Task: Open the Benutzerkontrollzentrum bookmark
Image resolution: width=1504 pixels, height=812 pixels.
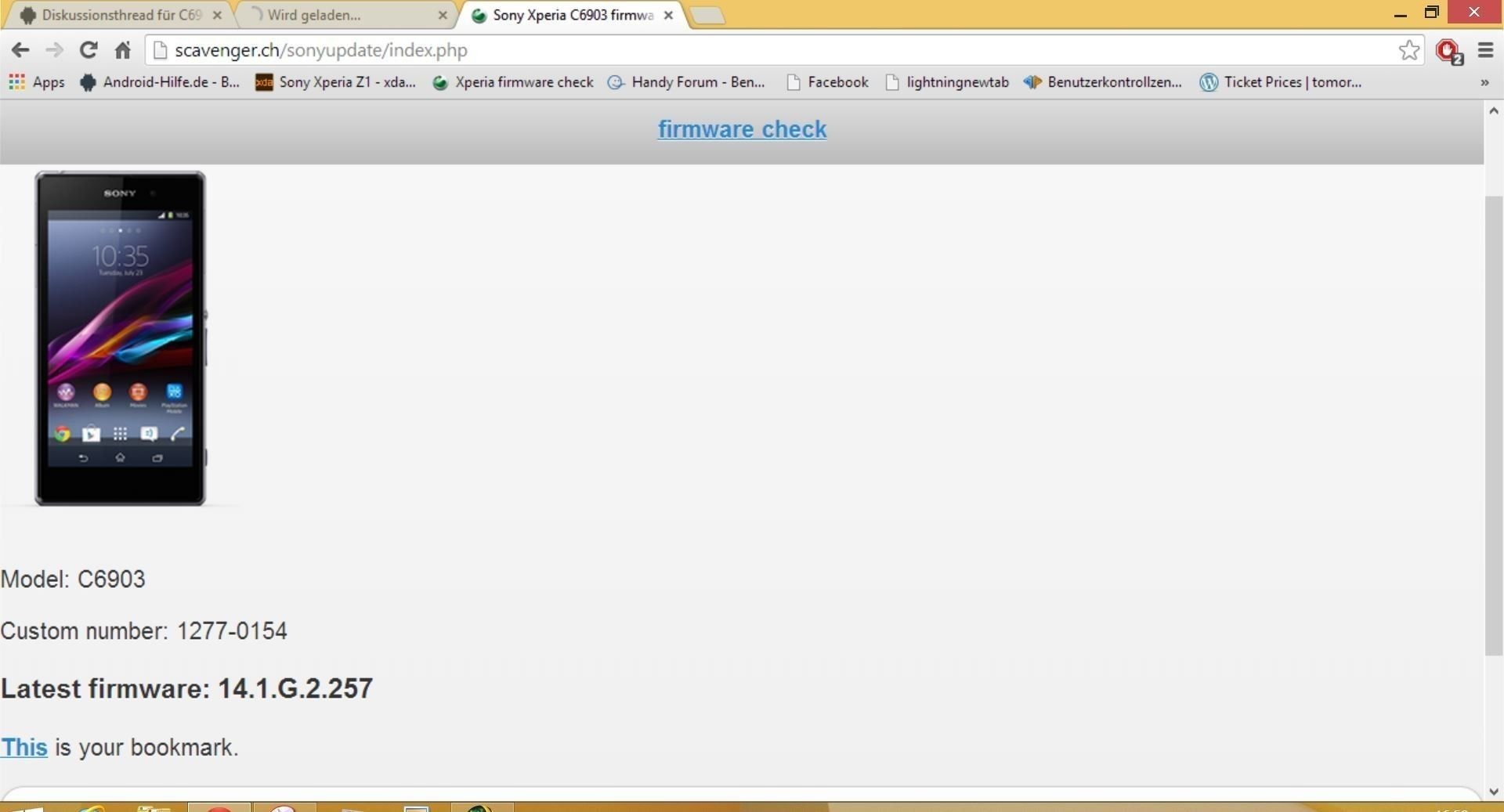Action: pyautogui.click(x=1103, y=82)
